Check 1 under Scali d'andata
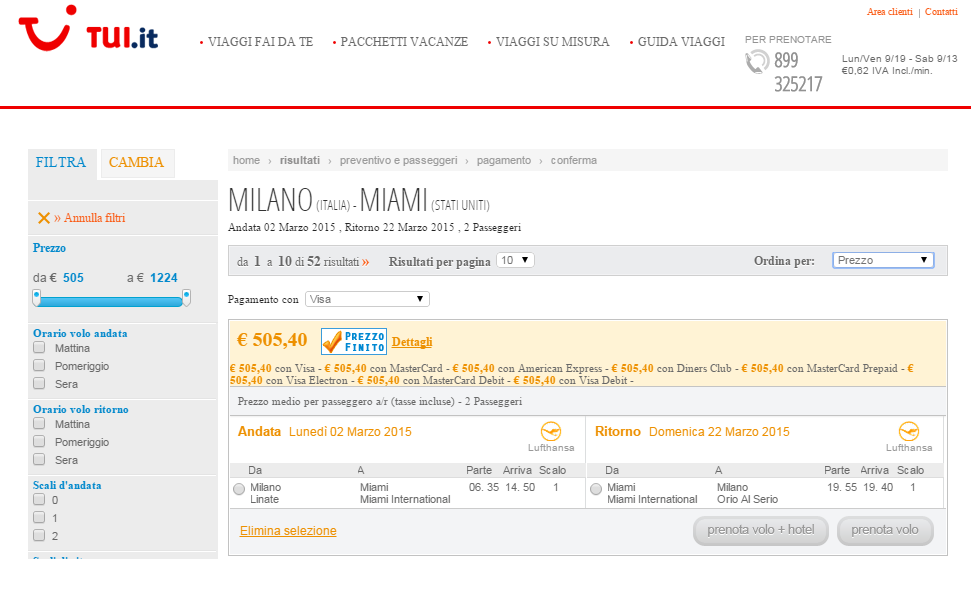978x608 pixels. (x=39, y=518)
